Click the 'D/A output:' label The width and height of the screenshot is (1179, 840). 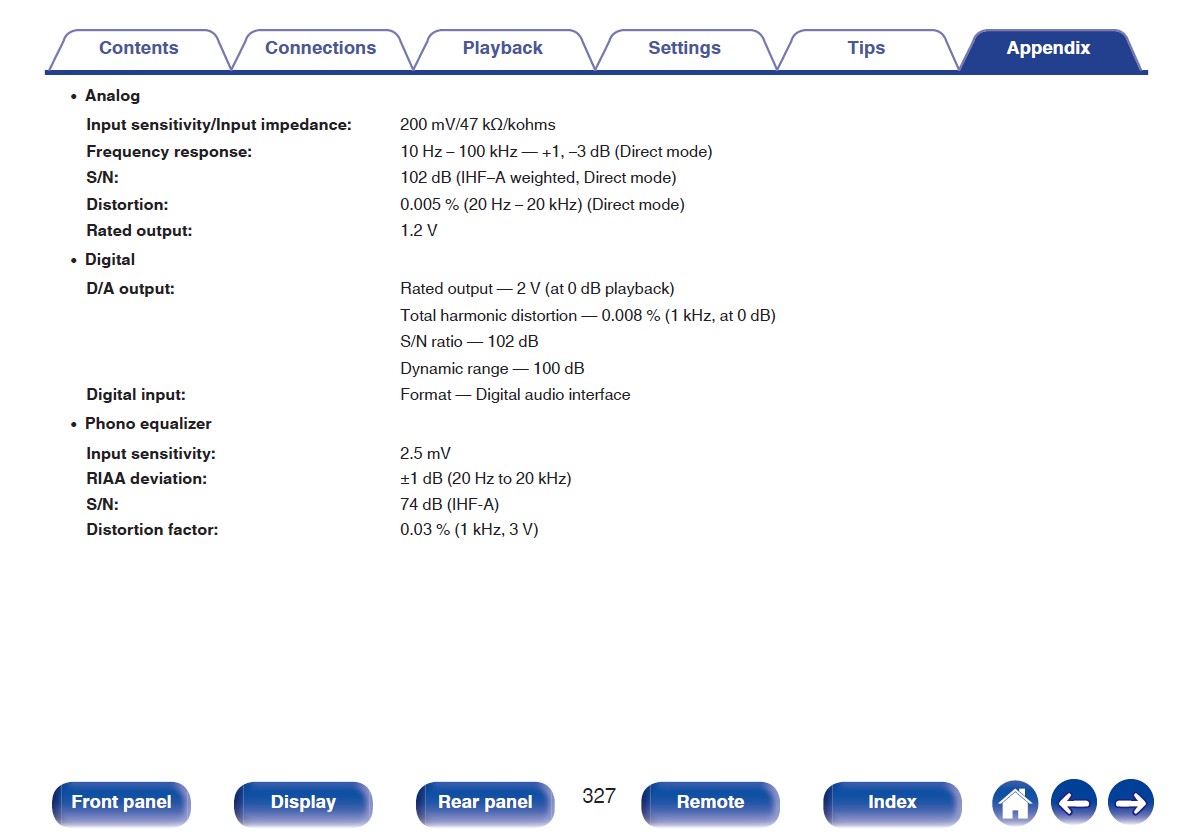coord(130,289)
